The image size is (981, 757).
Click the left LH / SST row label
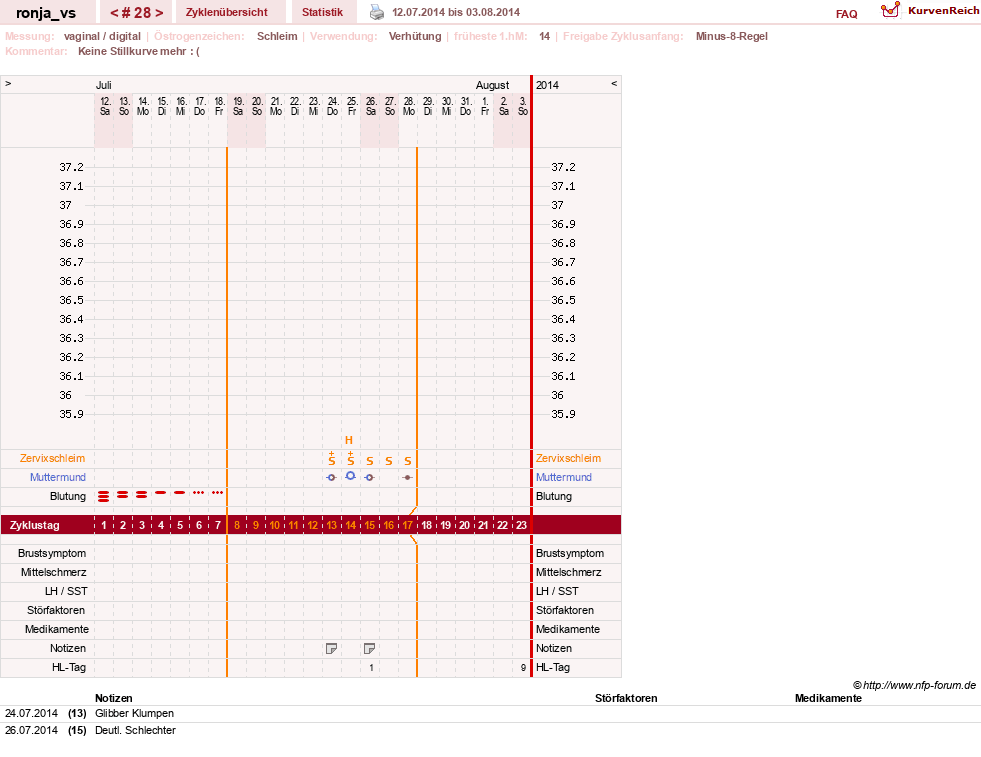66,591
